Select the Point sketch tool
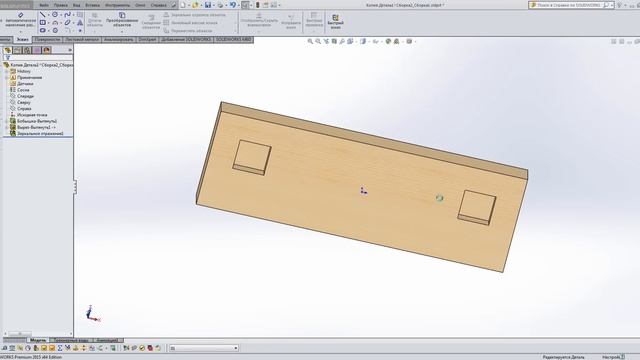Image resolution: width=640 pixels, height=360 pixels. click(80, 30)
